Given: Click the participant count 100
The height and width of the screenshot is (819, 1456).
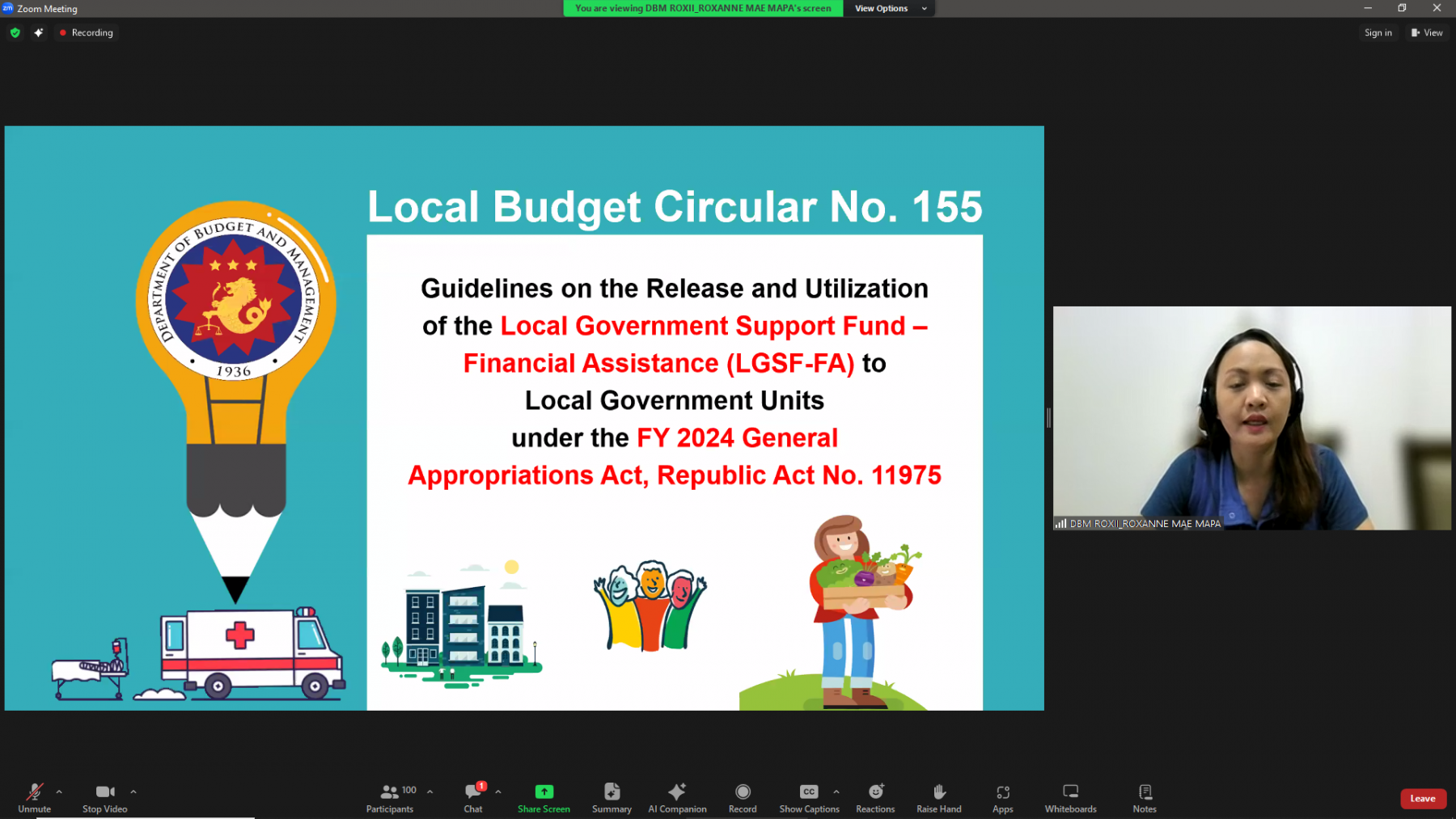Looking at the screenshot, I should (x=409, y=790).
